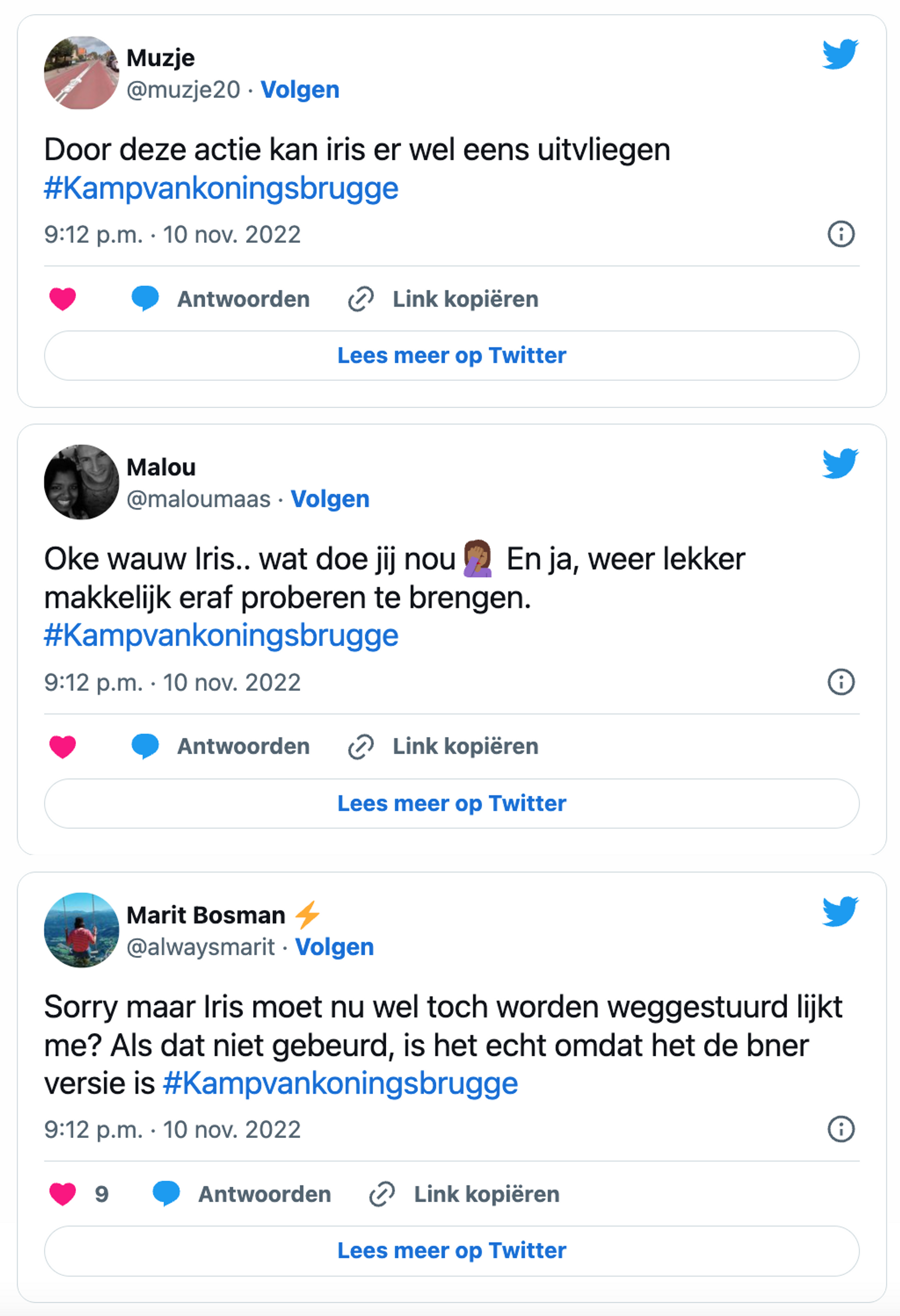Click timestamp on Marit Bosman's tweet
Viewport: 900px width, 1316px height.
tap(172, 1130)
